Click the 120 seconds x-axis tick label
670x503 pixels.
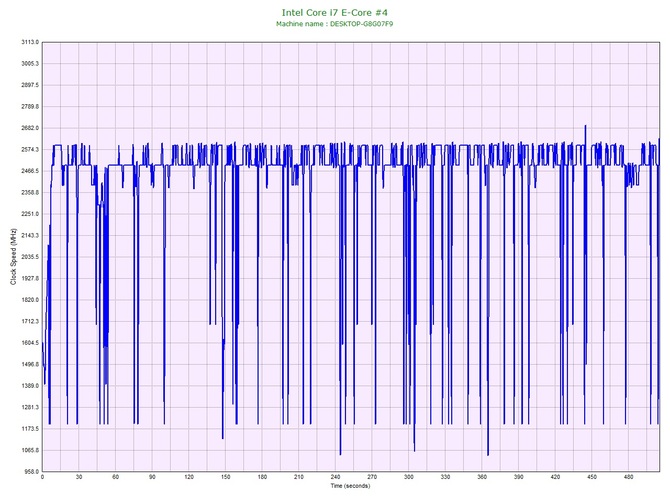189,477
